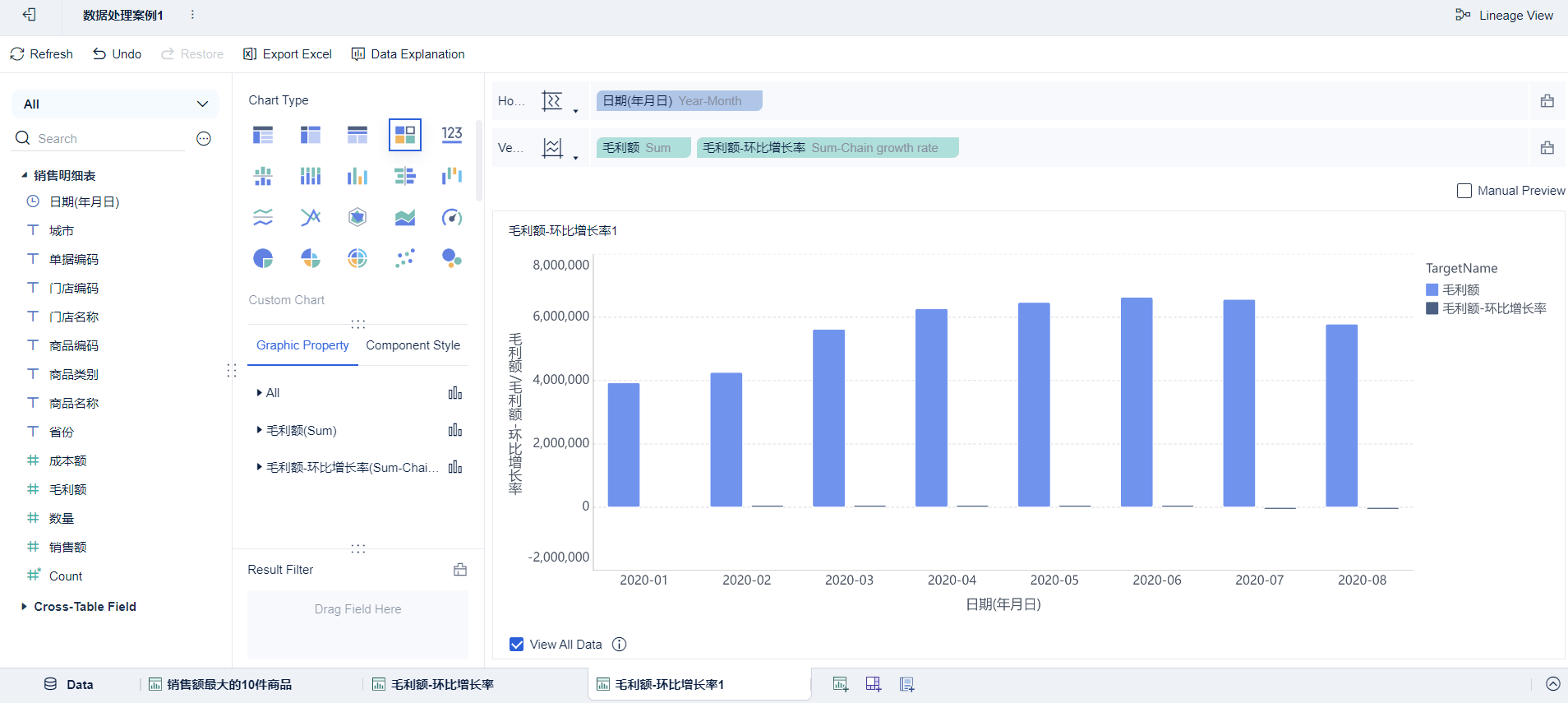Click the Export Excel button
This screenshot has height=703, width=1568.
288,54
